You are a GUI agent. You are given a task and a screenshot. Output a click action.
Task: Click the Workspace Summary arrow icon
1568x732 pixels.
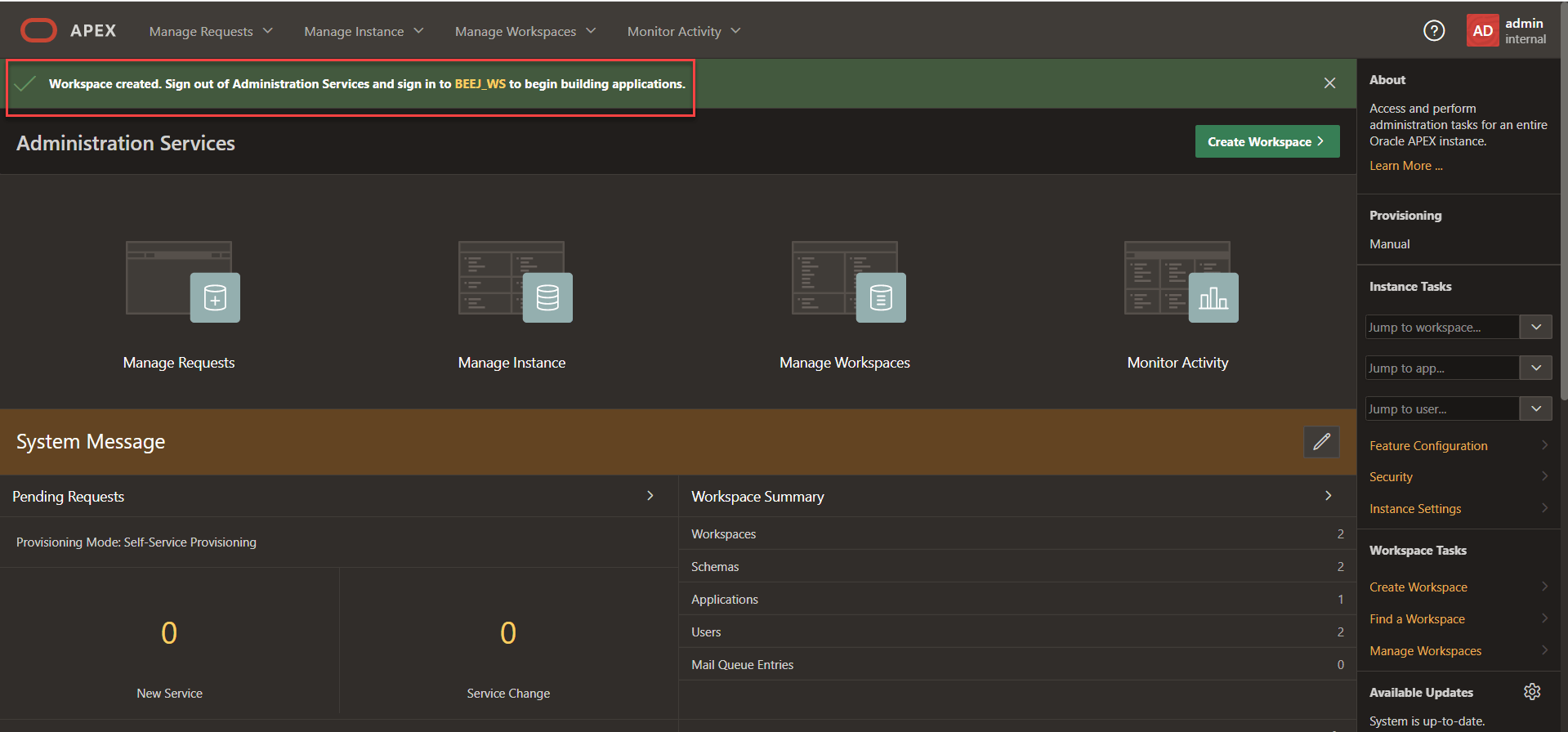tap(1329, 496)
